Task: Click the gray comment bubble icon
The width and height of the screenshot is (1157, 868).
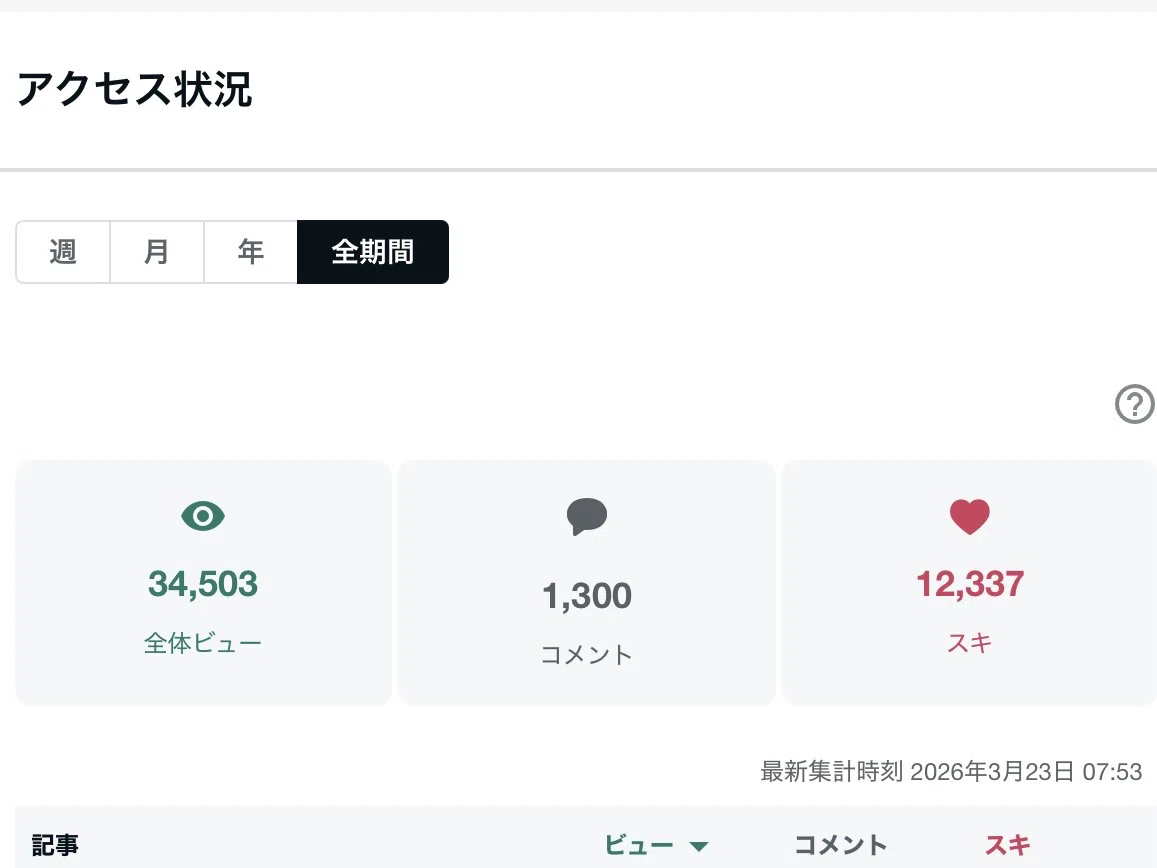Action: coord(587,517)
